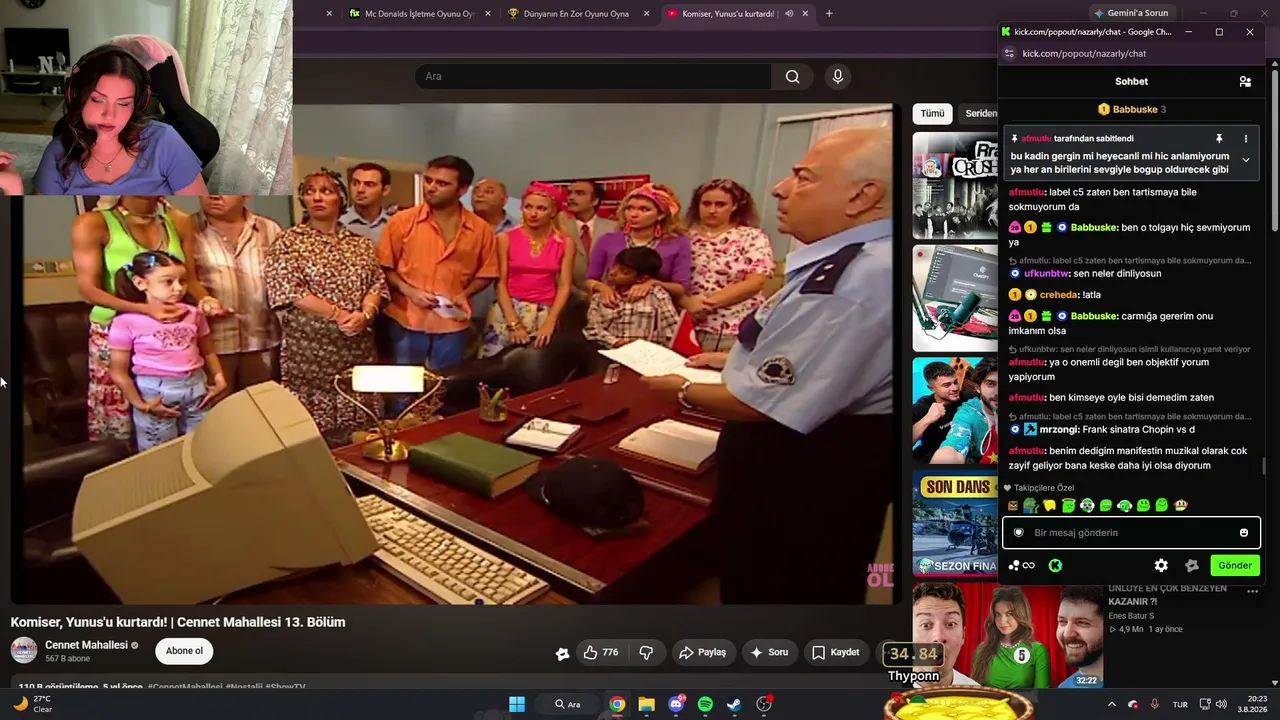Click the microphone icon in system tray
This screenshot has height=720, width=1280.
[1154, 704]
